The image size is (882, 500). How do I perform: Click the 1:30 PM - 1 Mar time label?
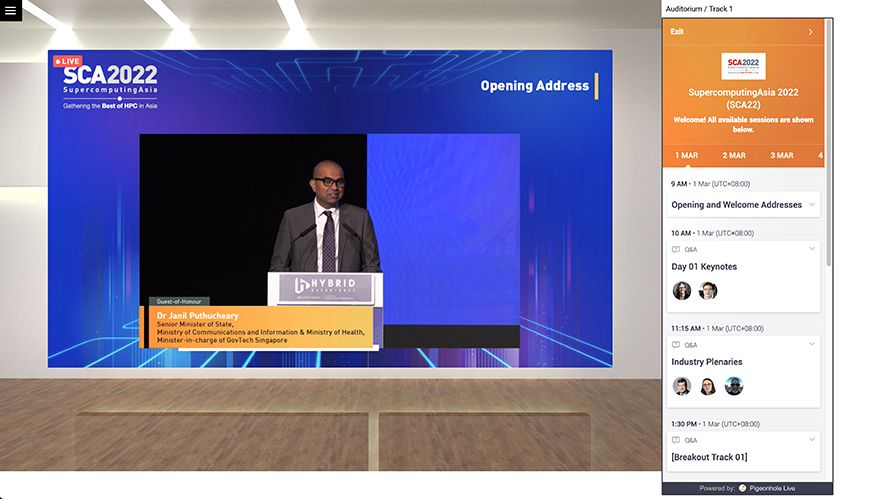[x=715, y=424]
